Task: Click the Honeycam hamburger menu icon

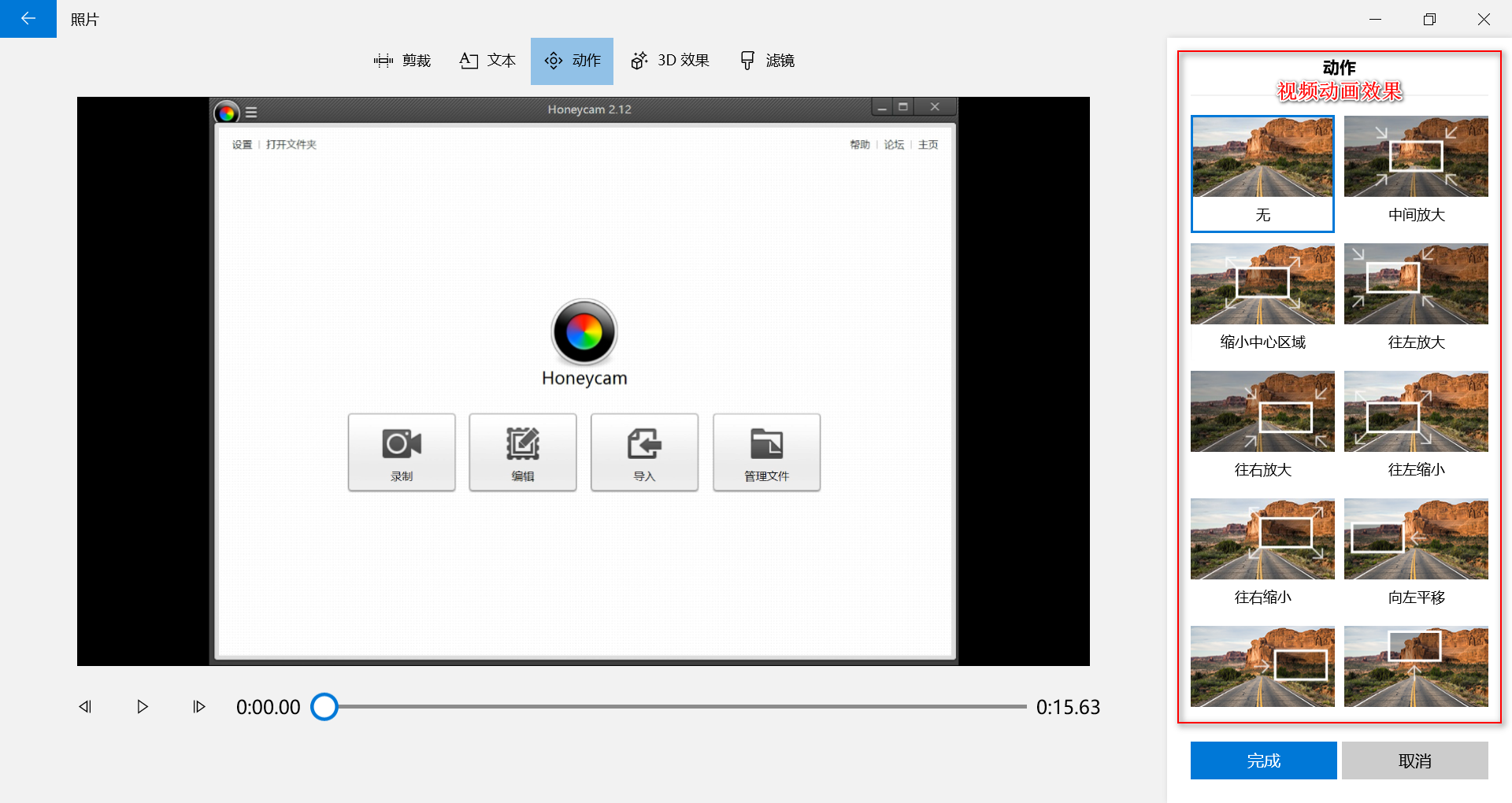Action: pos(251,113)
